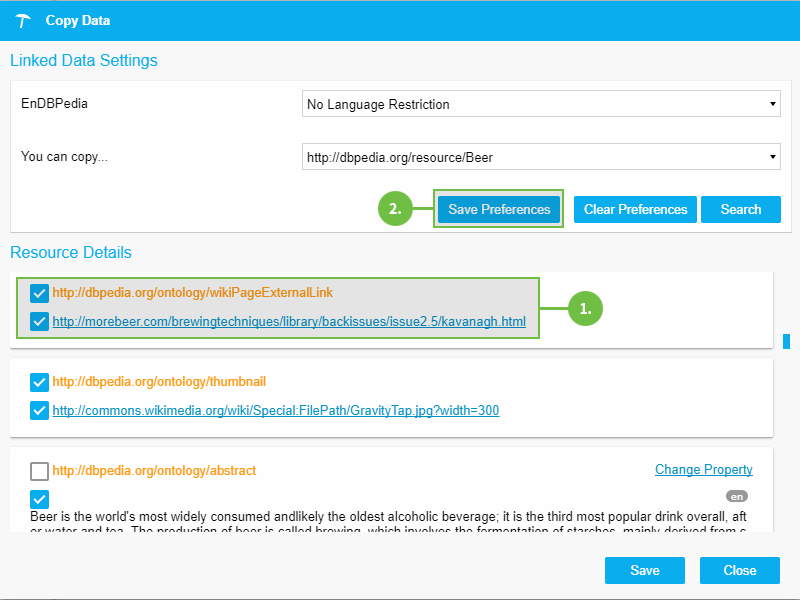Click the blue scrollbar thumb
The height and width of the screenshot is (600, 800).
[x=787, y=342]
